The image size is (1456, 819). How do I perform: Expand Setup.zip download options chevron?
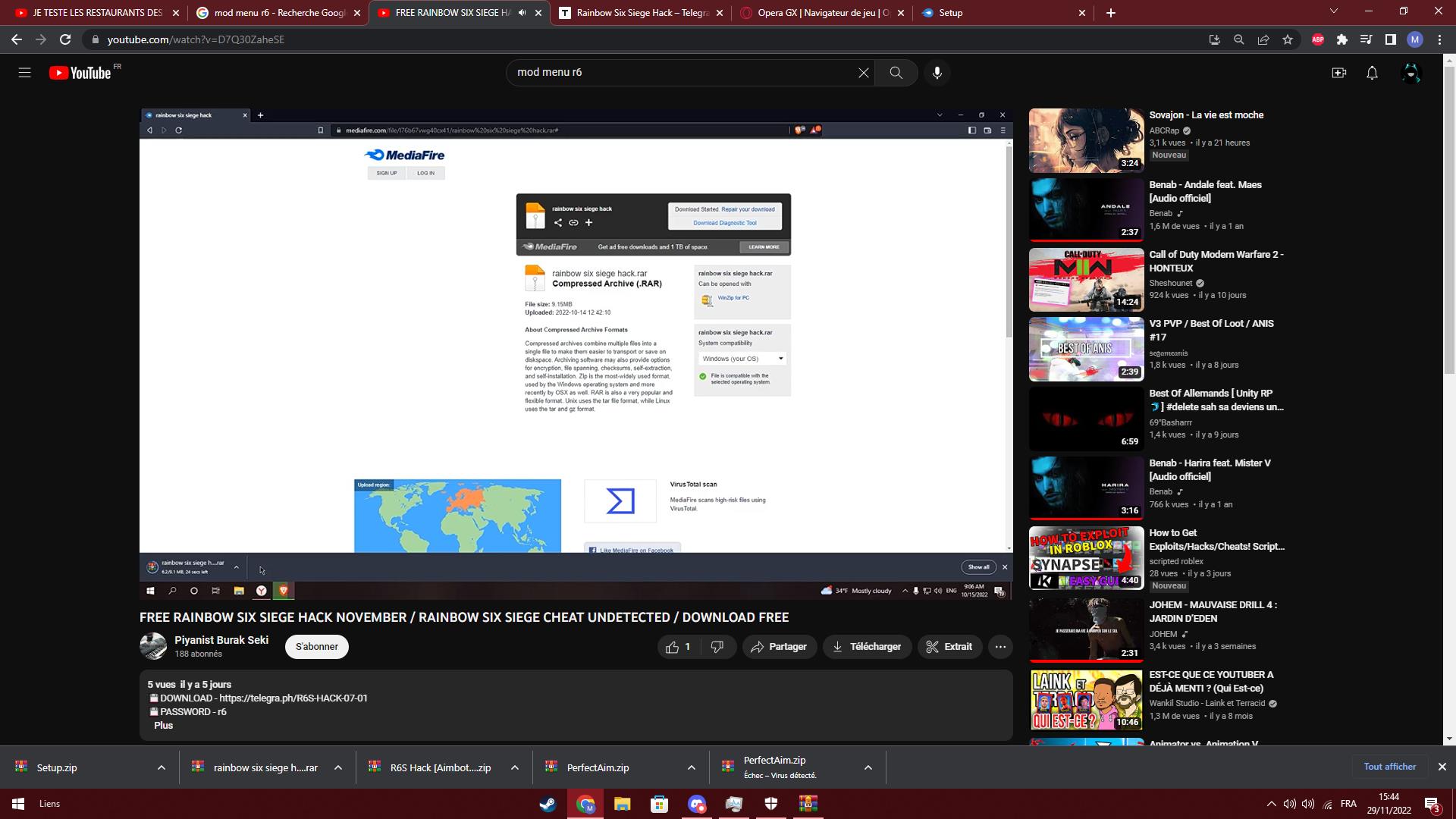pyautogui.click(x=161, y=767)
